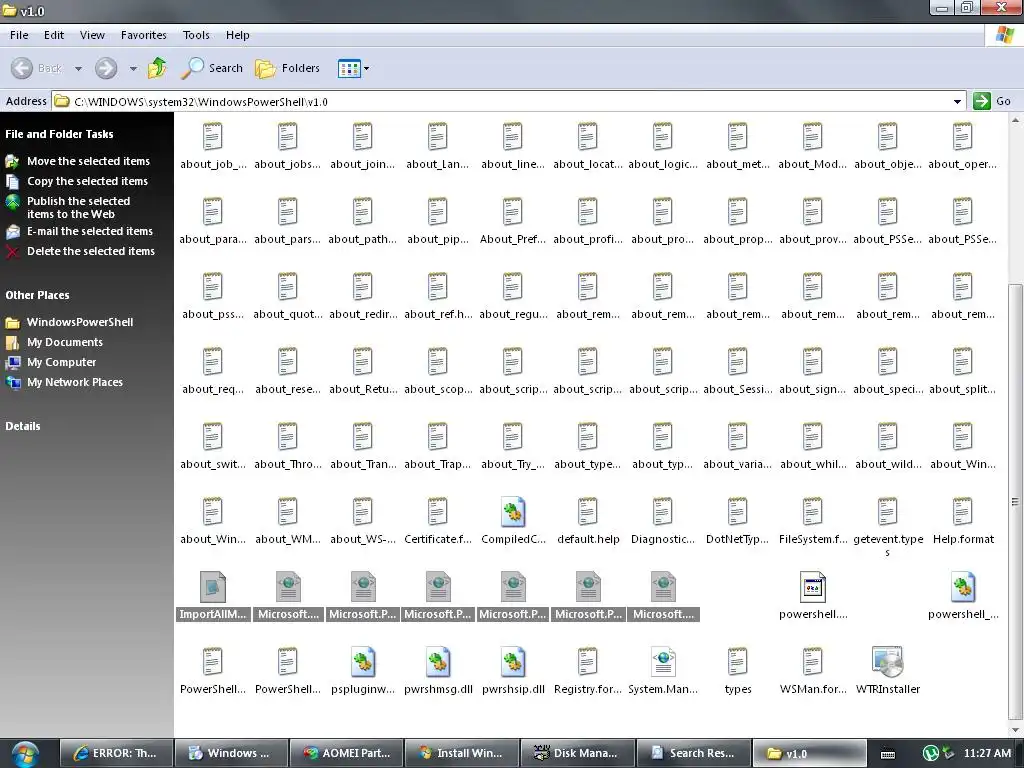Screen dimensions: 1024x768
Task: Switch to Search Res... taskbar window
Action: 694,753
